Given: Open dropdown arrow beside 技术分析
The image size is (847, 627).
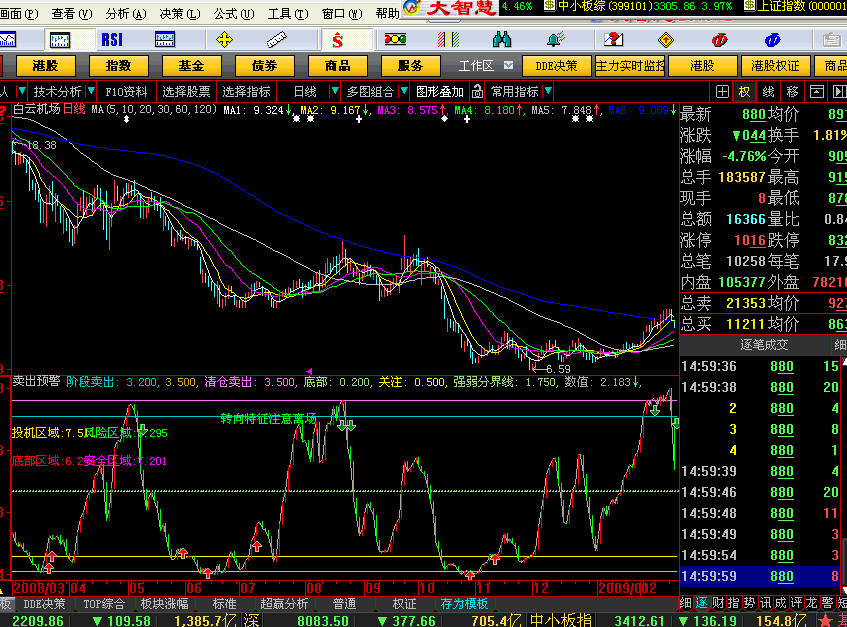Looking at the screenshot, I should pos(91,91).
